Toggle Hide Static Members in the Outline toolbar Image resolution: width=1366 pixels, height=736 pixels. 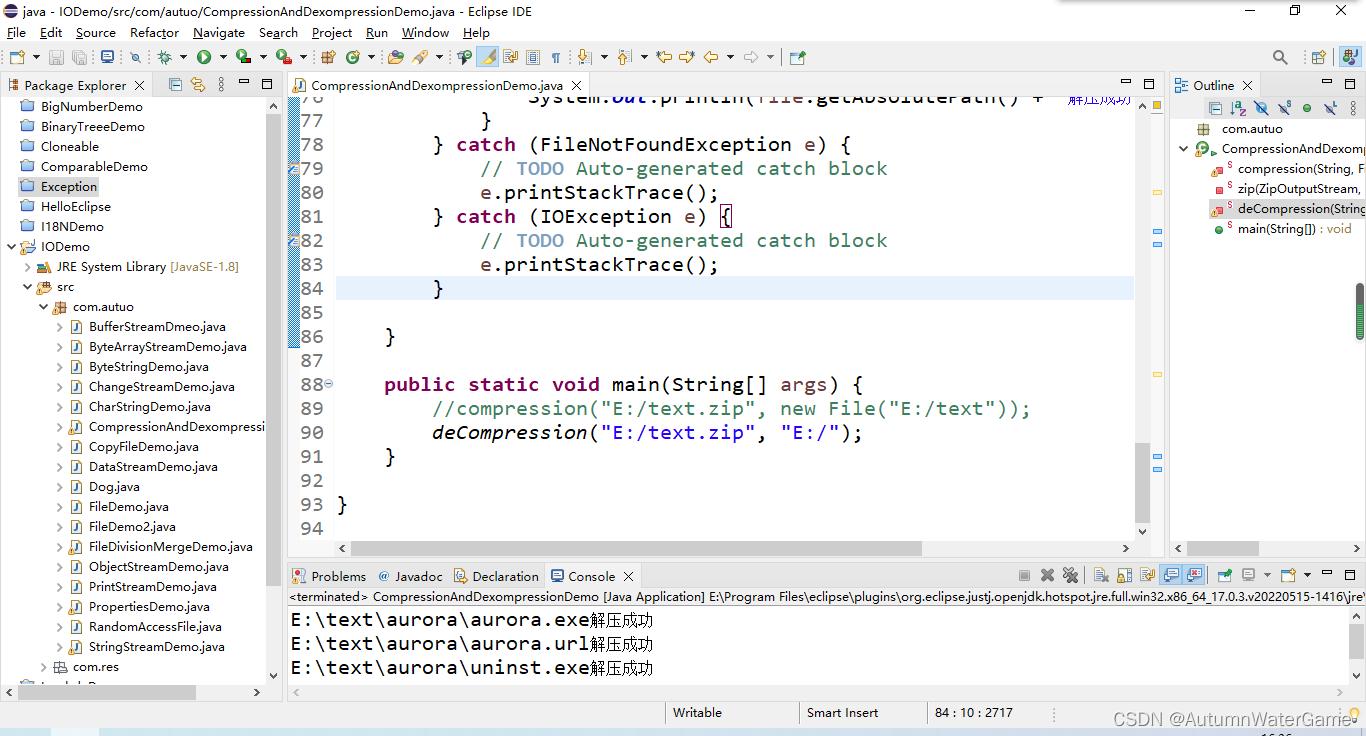coord(1284,107)
